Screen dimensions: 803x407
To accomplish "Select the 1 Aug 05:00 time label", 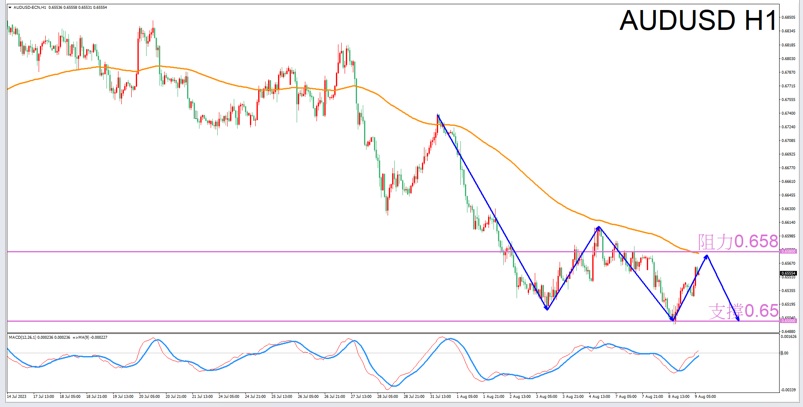I will pos(468,396).
